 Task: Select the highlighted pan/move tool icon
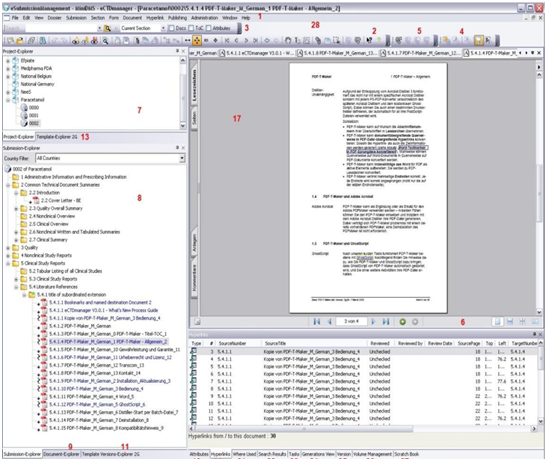197,40
